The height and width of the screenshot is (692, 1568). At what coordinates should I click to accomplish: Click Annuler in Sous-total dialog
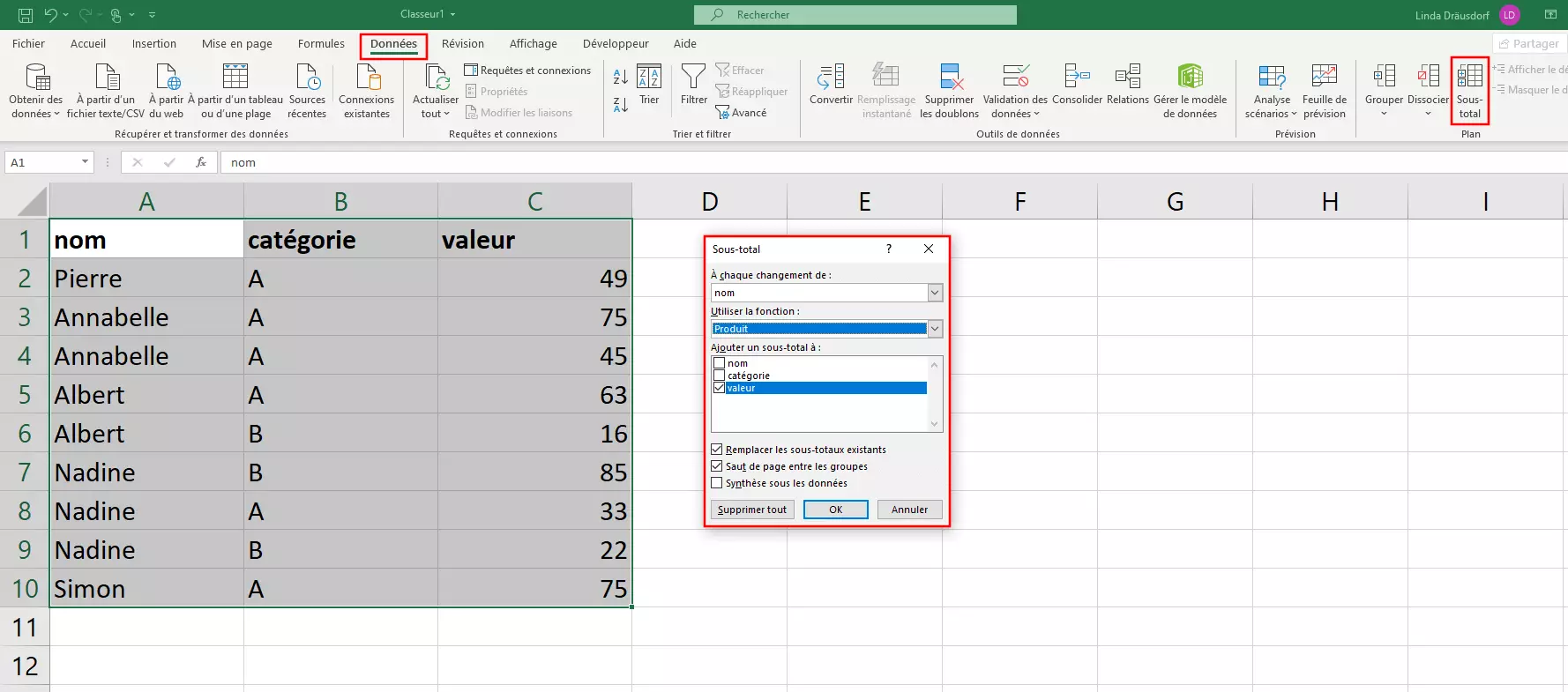coord(909,510)
